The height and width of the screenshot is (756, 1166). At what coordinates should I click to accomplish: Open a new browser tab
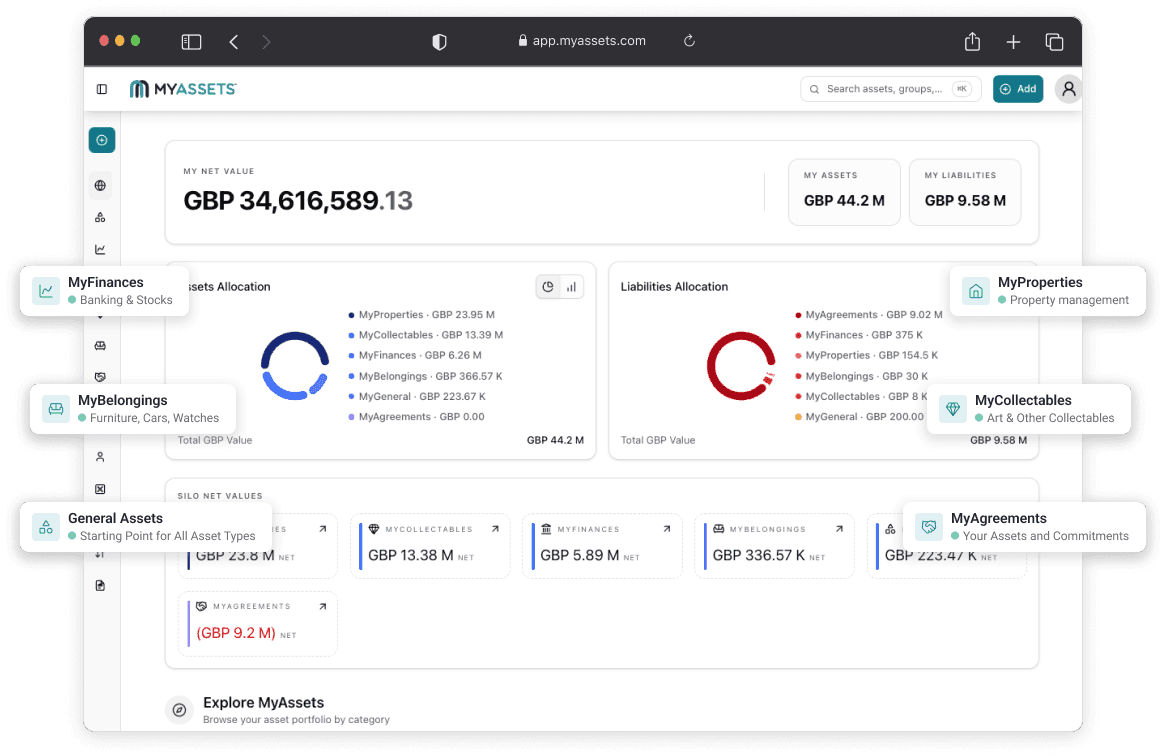(1013, 42)
